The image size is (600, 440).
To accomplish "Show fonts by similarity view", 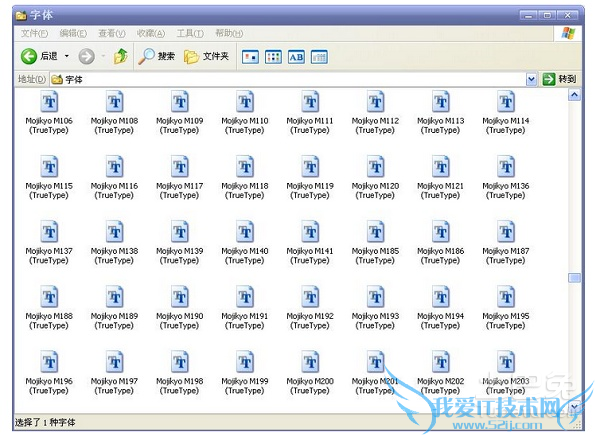I will pos(296,57).
